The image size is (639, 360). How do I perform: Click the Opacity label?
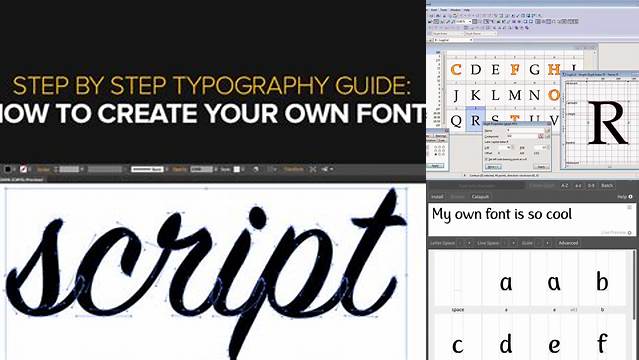point(180,169)
